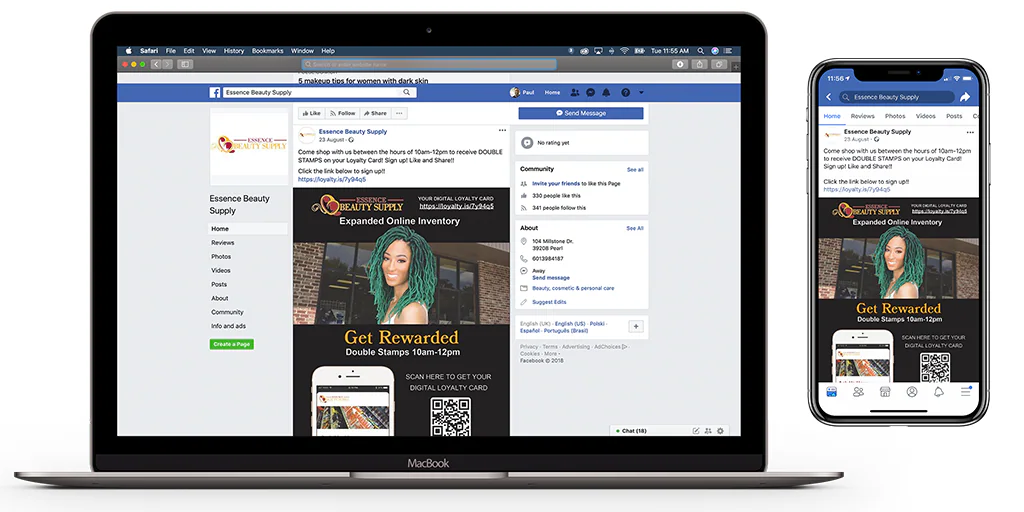
Task: Open notifications bell in the laptop Facebook header
Action: pyautogui.click(x=607, y=93)
